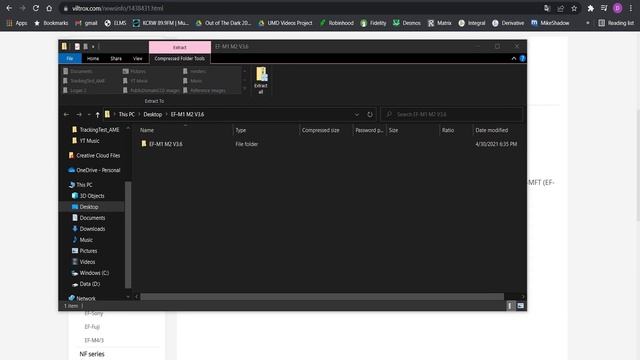The image size is (640, 360).
Task: Click the navigation pane vertical scrollbar
Action: coord(128,235)
